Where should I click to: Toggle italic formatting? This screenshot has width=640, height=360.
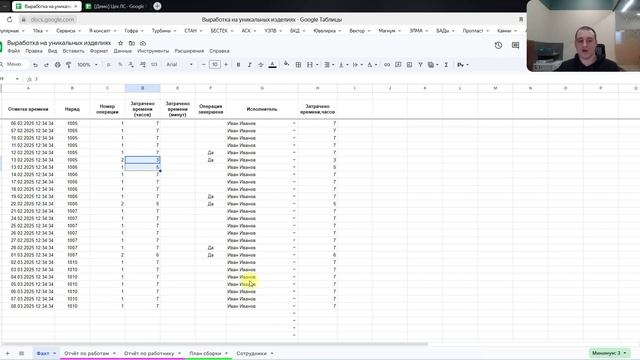tap(249, 65)
